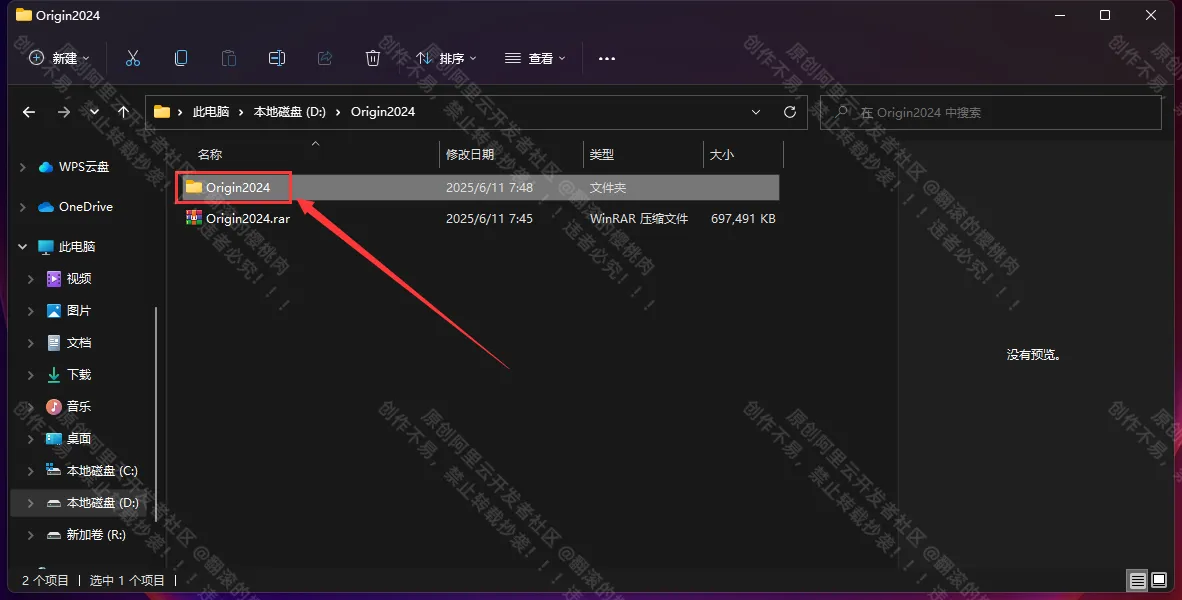Click 此电脑 in the address breadcrumb
This screenshot has height=600, width=1182.
click(211, 112)
